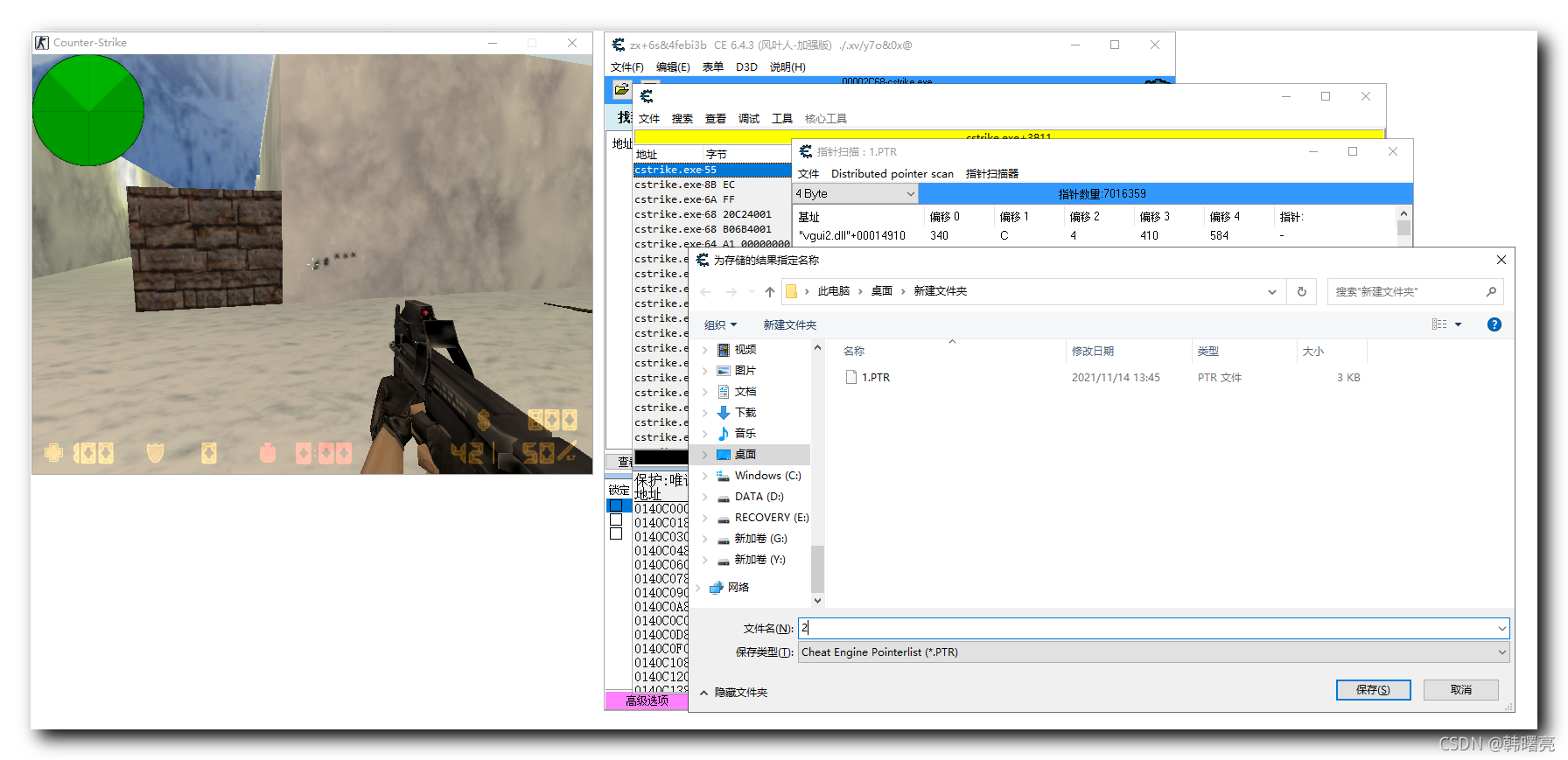
Task: Refresh the folder in save dialog
Action: pos(1302,292)
